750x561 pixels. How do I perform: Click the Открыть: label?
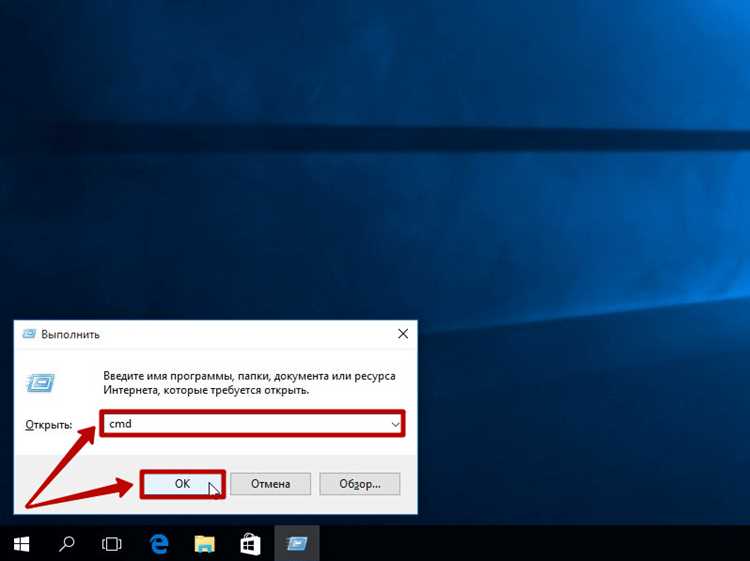pos(49,425)
